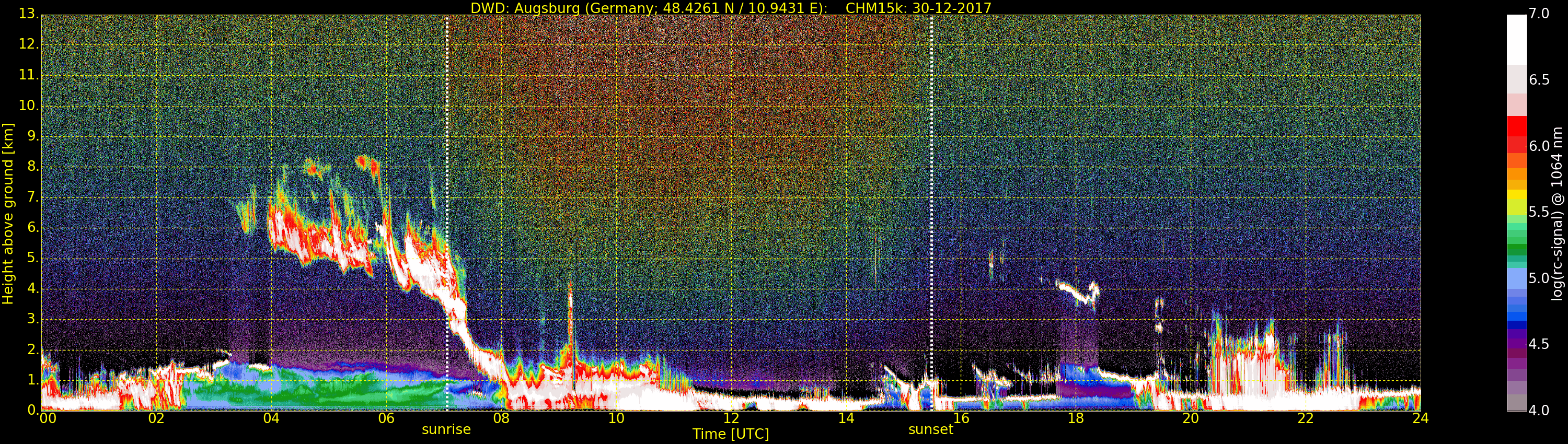This screenshot has width=1568, height=444.
Task: Click colorbar scale value '7.0'
Action: pyautogui.click(x=1539, y=14)
